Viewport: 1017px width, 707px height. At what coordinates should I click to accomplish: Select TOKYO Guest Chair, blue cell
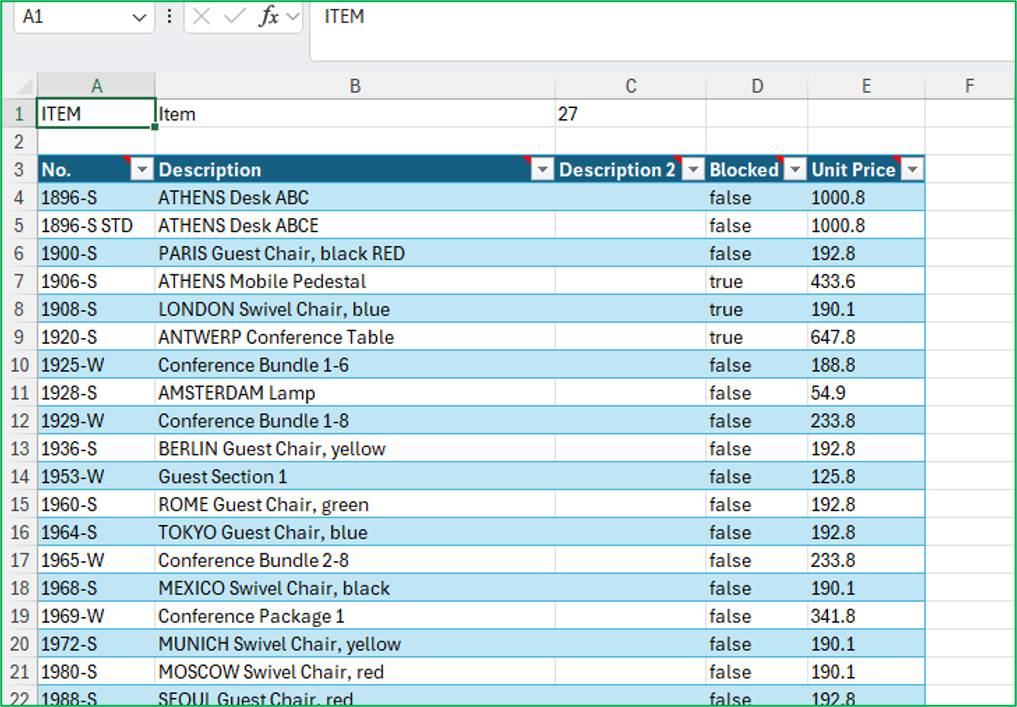point(355,533)
